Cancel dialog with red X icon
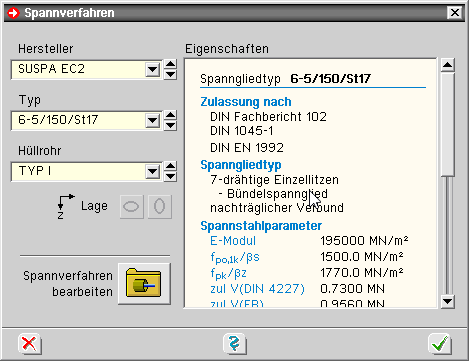Screen dimensions: 469x361 (29, 344)
